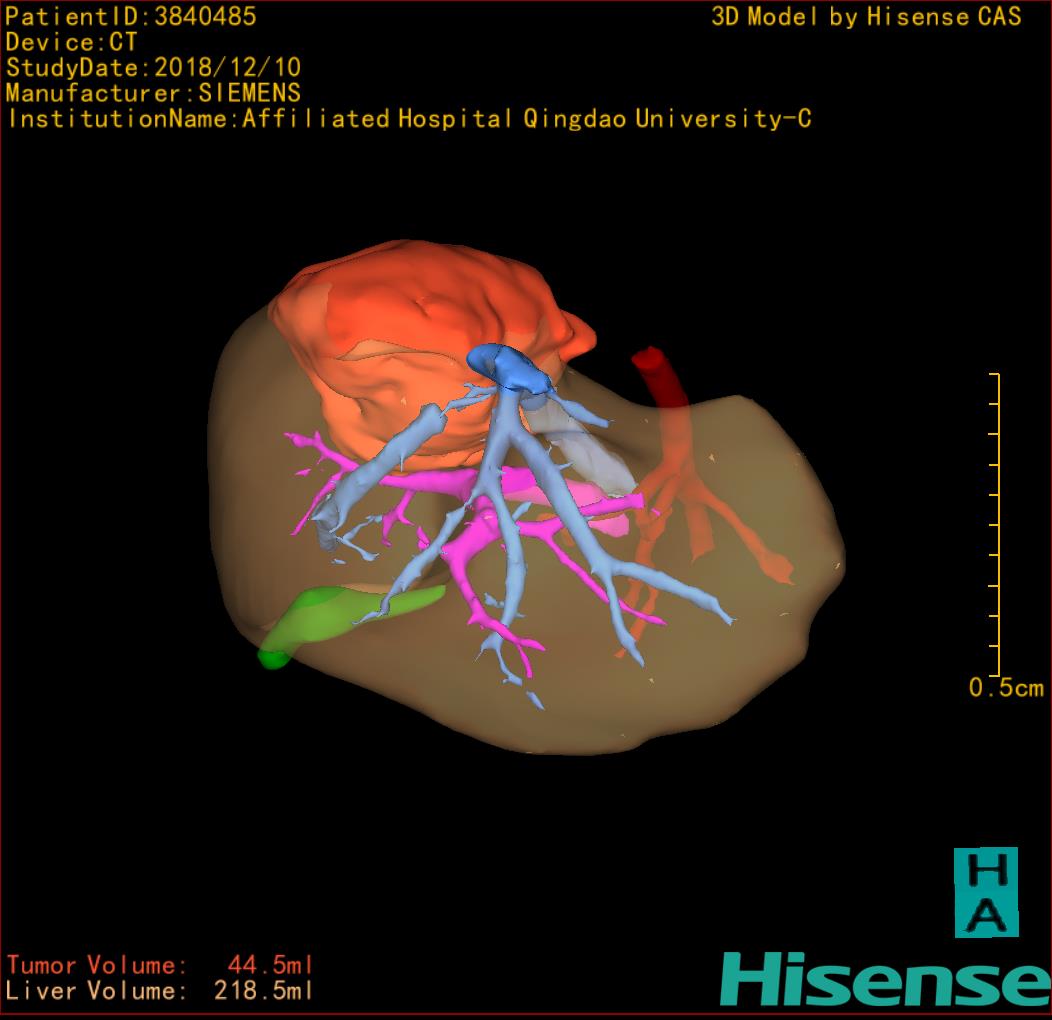Click the A face of orientation cube

pyautogui.click(x=985, y=914)
